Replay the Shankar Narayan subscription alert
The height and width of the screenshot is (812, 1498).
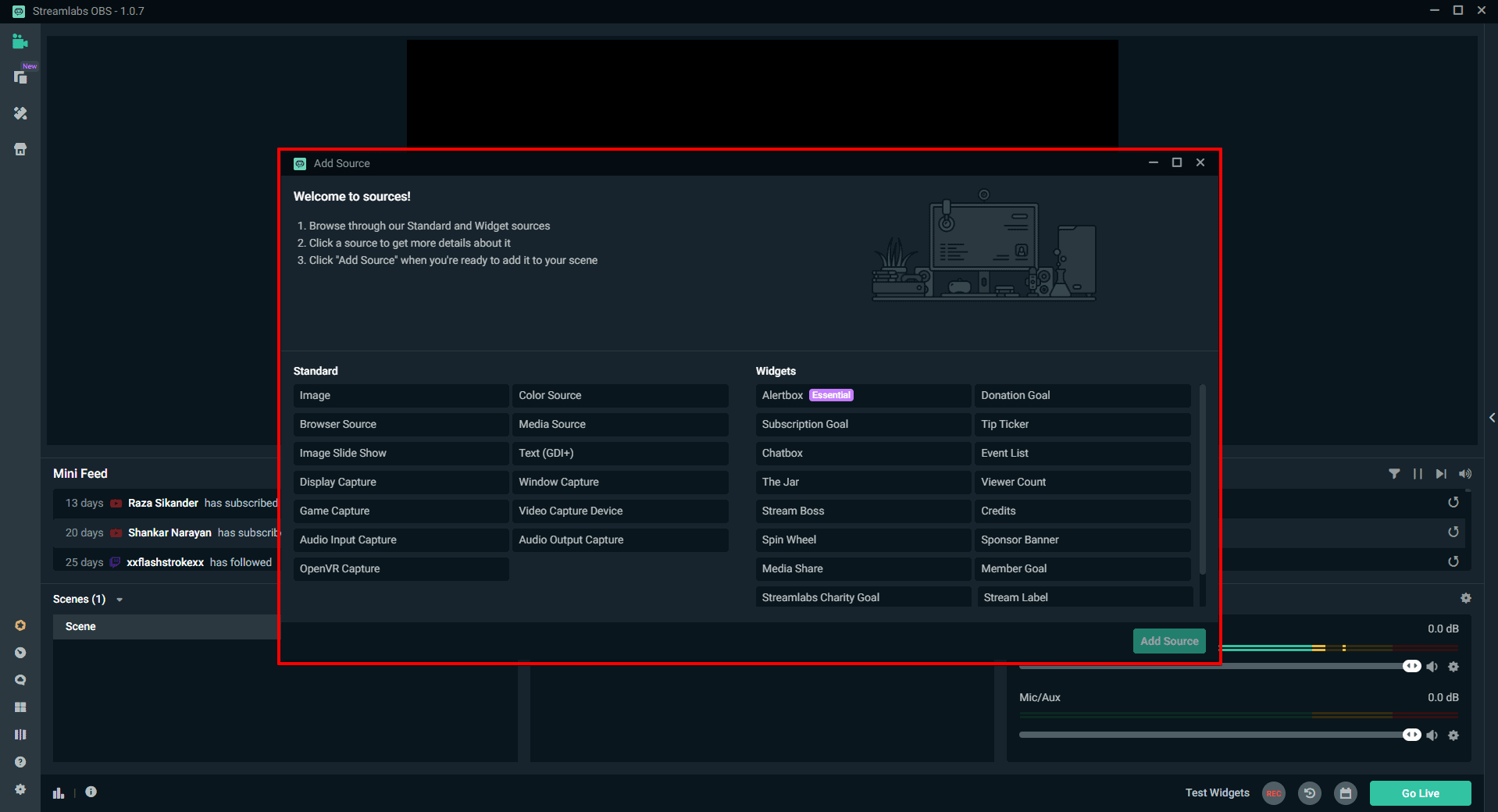click(x=1453, y=532)
